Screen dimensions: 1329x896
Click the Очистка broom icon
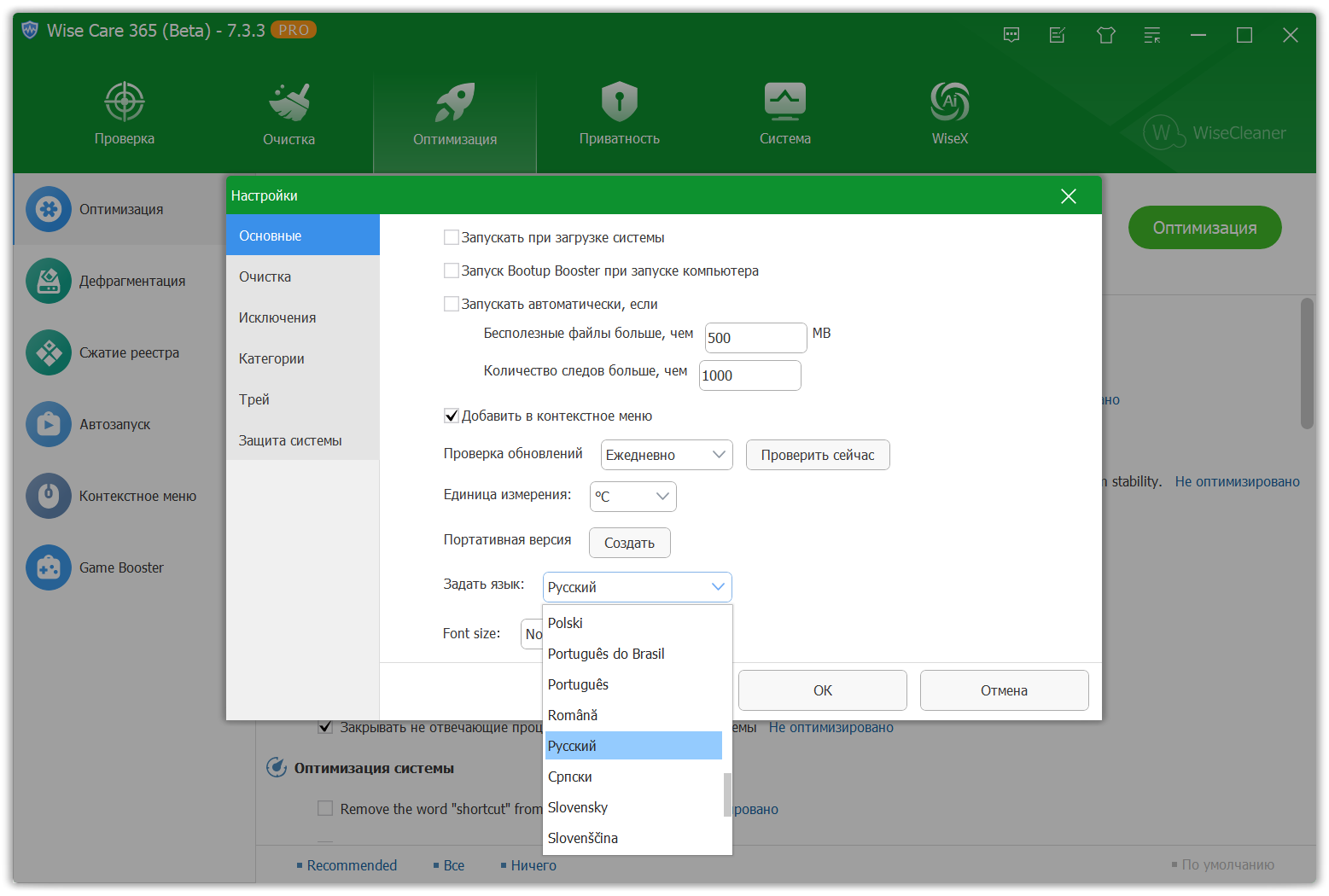289,102
